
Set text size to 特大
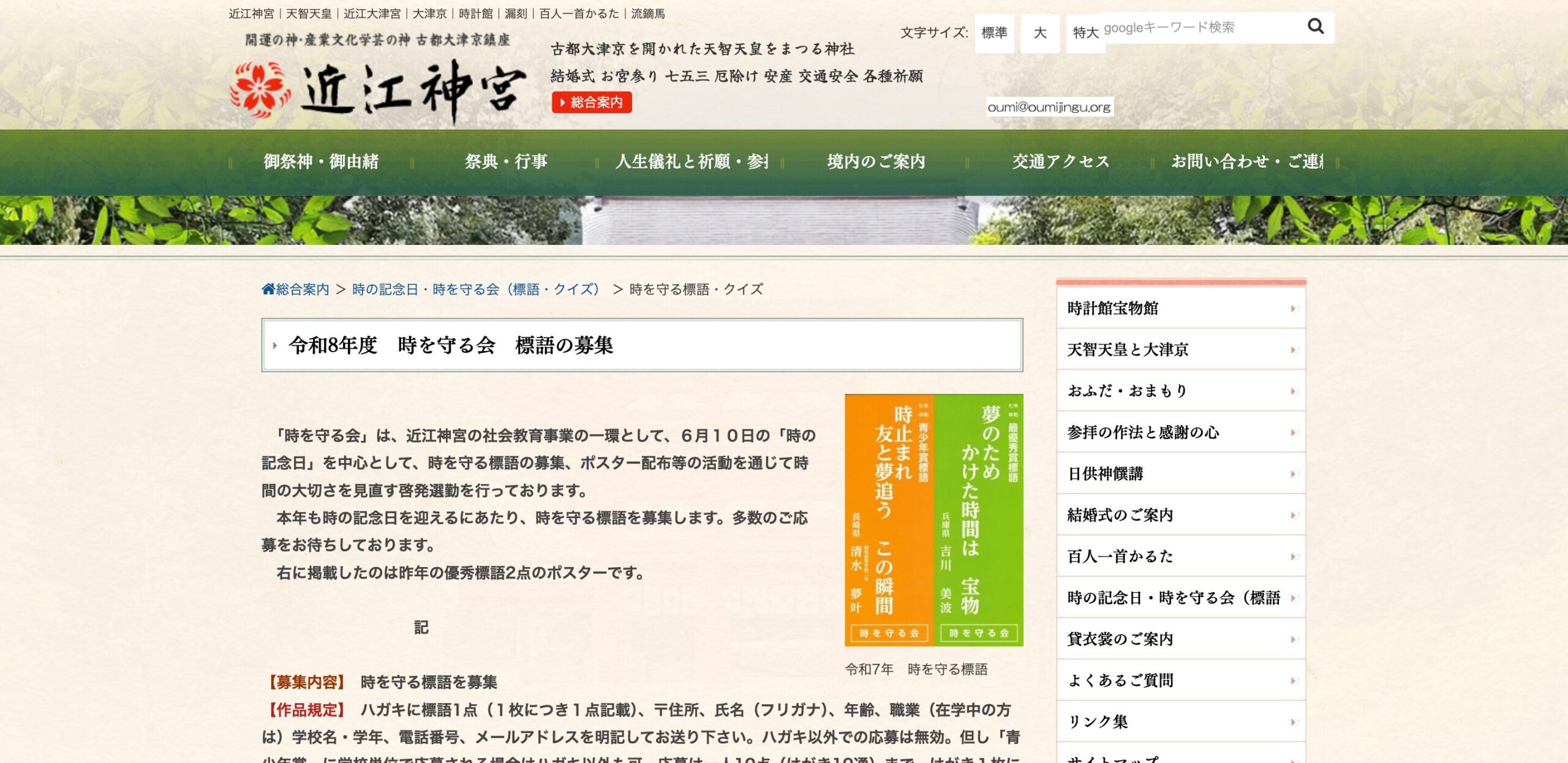tap(1084, 33)
